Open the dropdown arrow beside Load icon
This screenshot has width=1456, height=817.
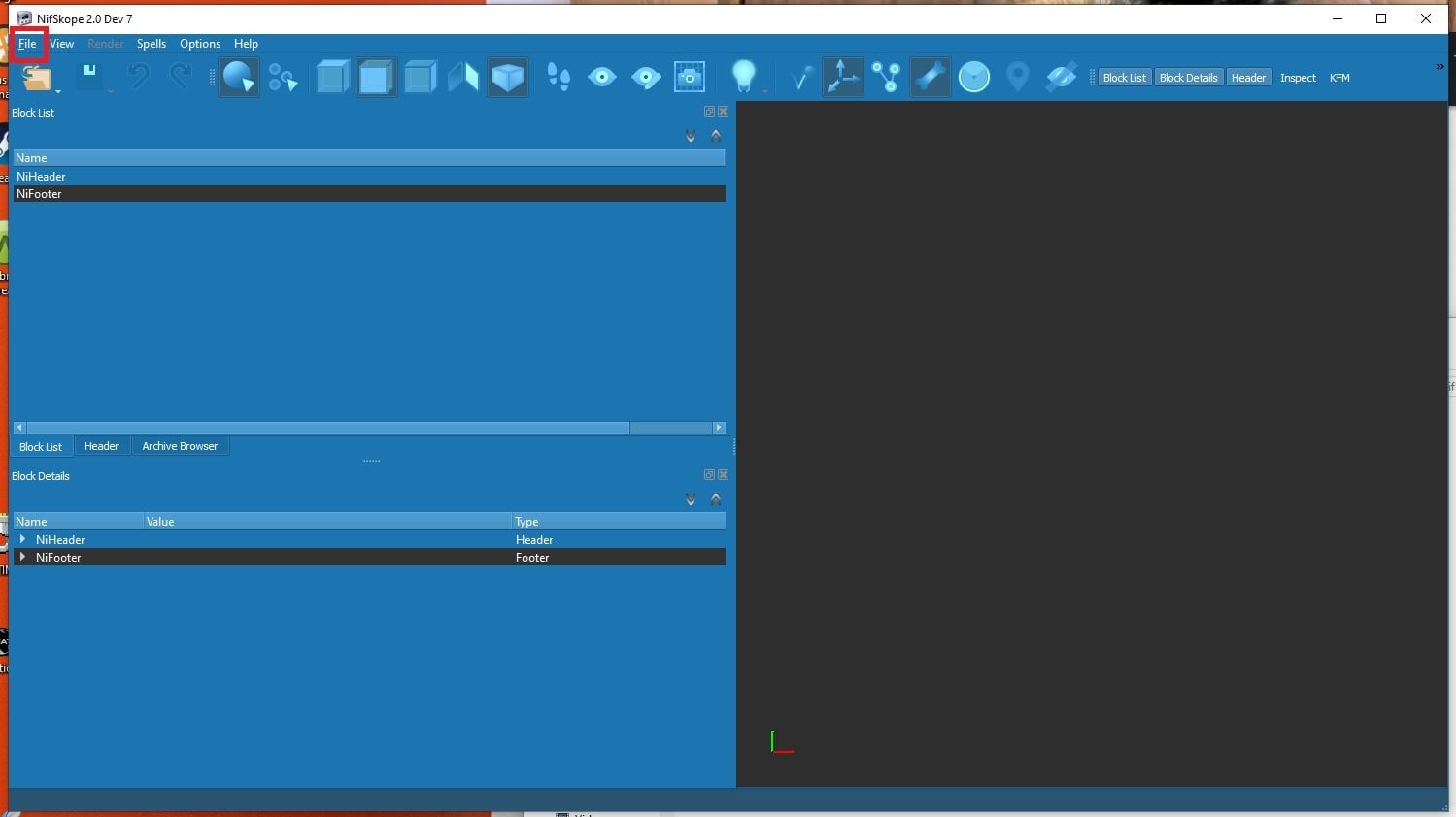pos(58,91)
